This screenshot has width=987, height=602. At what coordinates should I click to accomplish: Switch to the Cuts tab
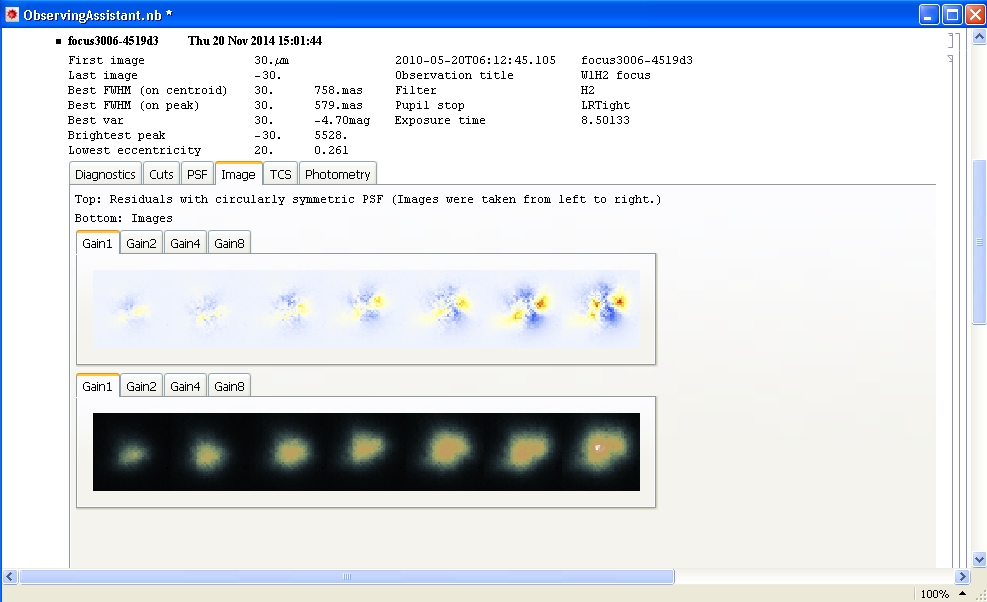pos(161,174)
